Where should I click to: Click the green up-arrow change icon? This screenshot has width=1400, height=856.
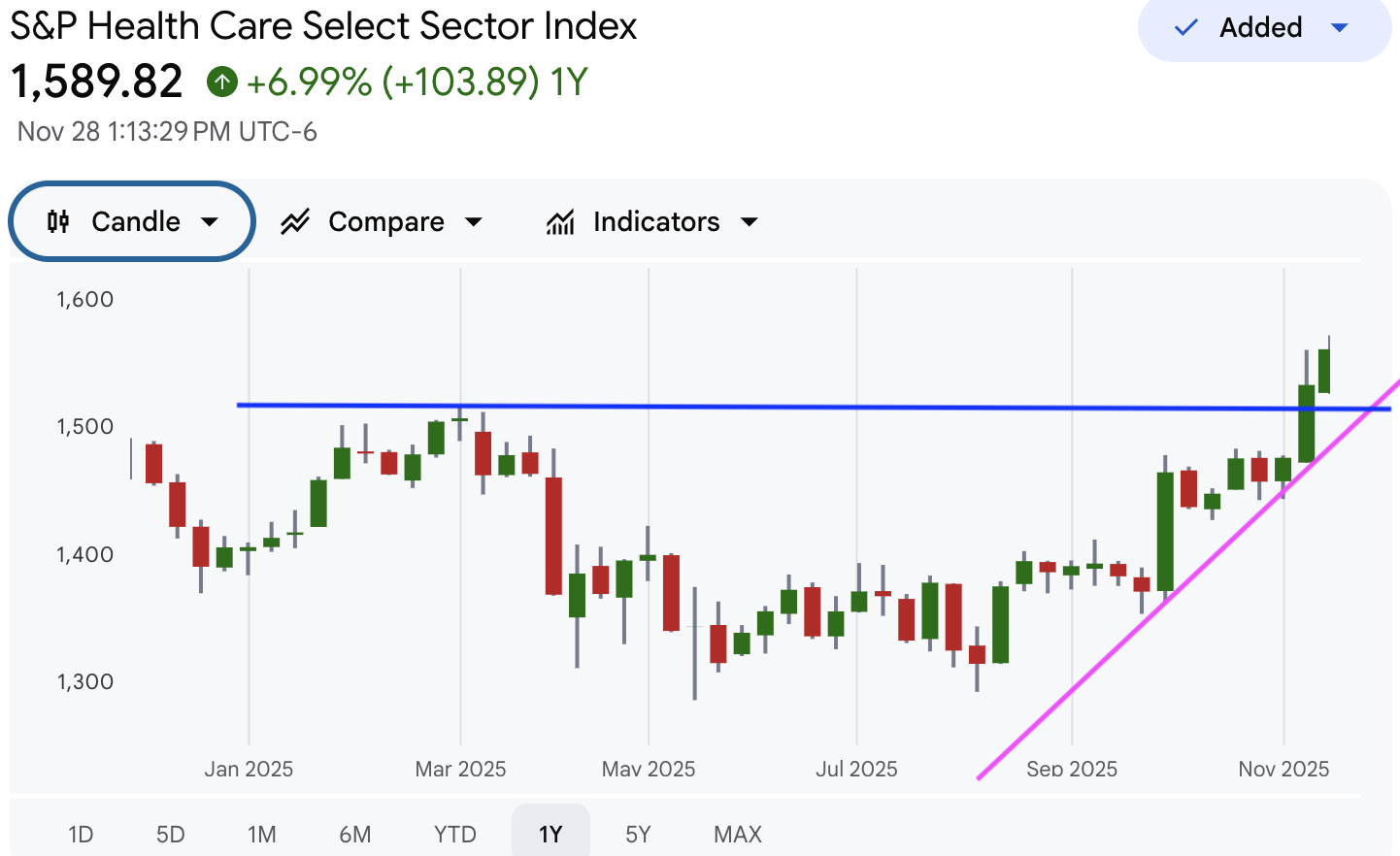point(222,82)
